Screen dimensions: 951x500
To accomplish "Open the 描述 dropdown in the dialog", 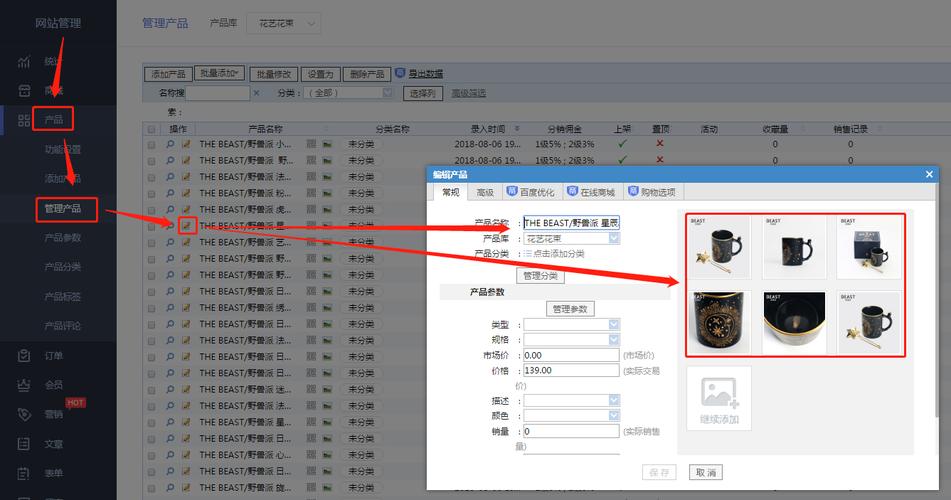I will 571,400.
